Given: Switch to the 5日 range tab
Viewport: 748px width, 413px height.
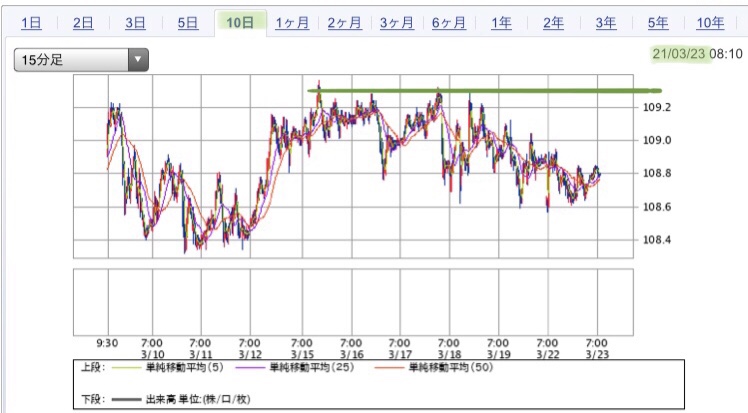Looking at the screenshot, I should [187, 22].
